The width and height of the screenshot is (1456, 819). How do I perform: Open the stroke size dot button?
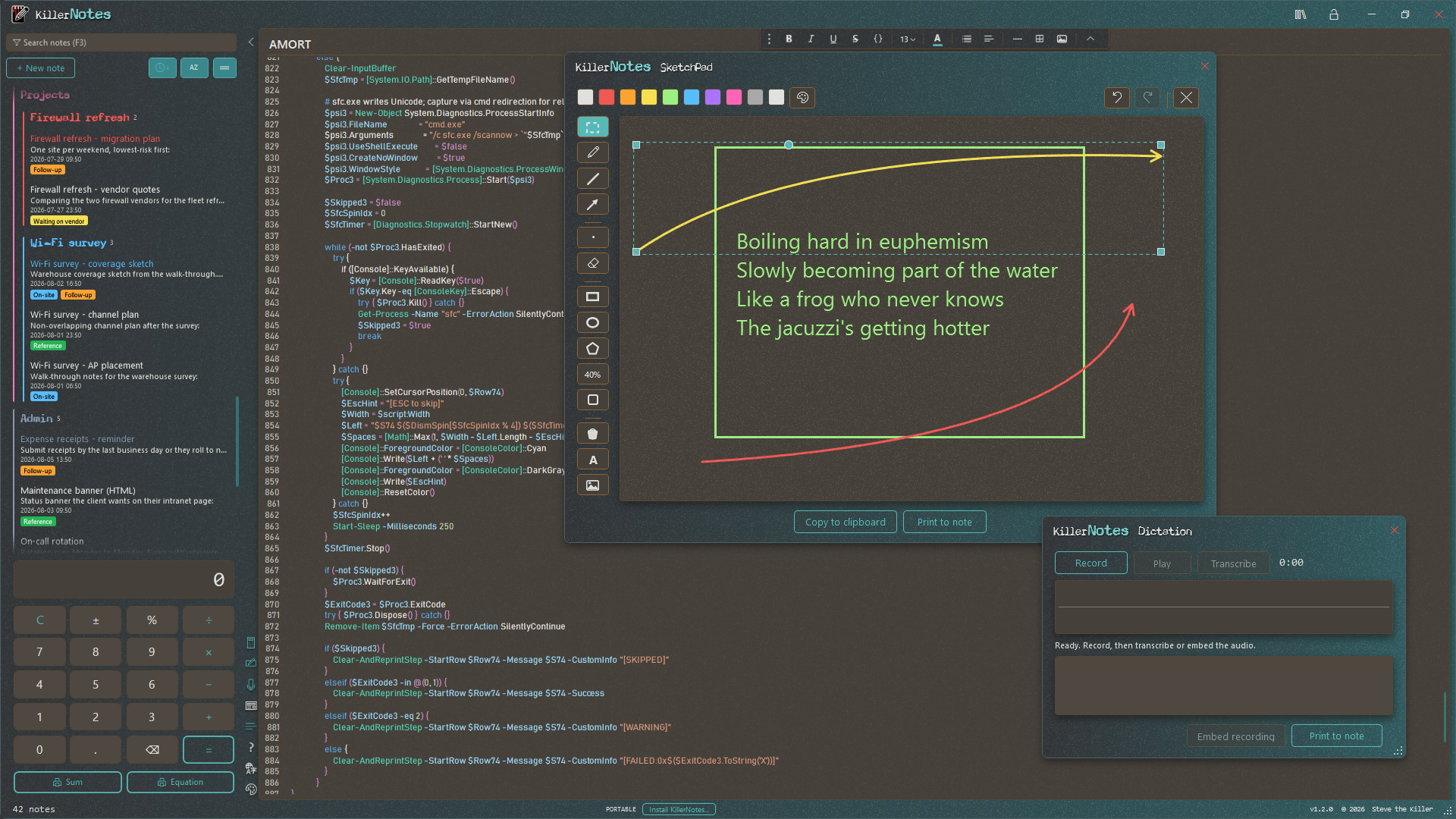593,237
